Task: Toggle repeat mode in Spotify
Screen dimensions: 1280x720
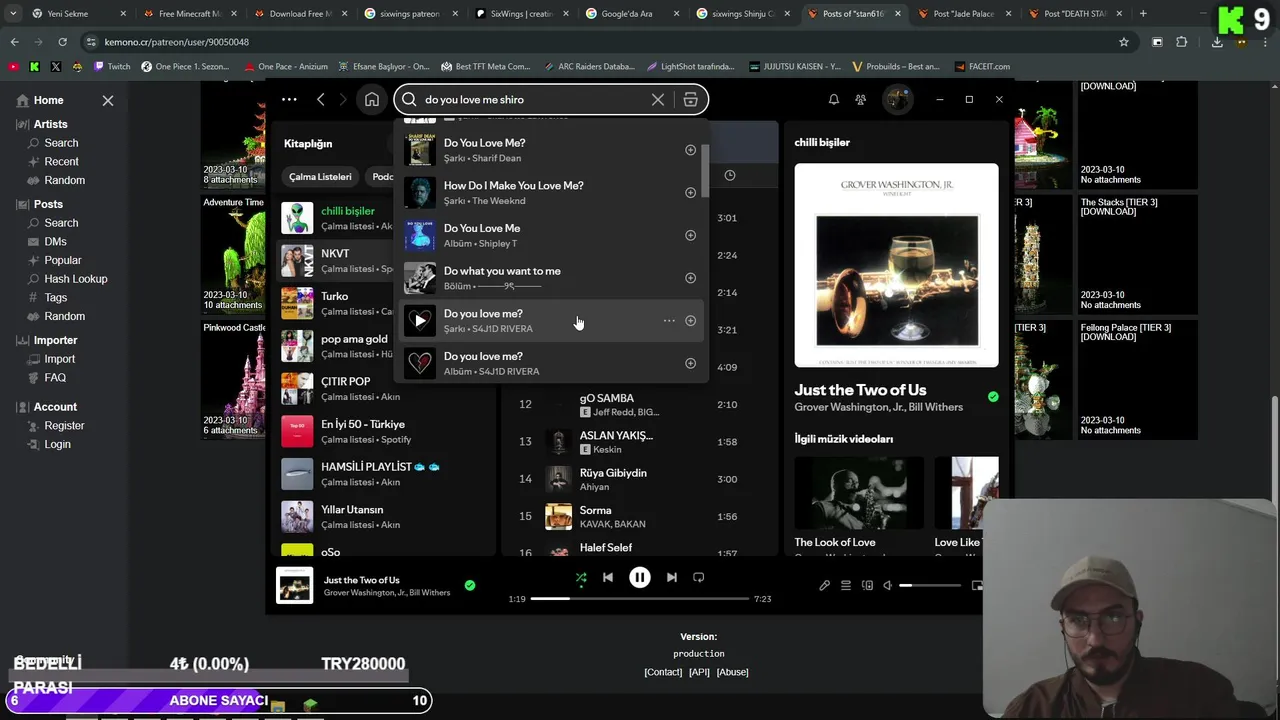Action: pyautogui.click(x=699, y=577)
